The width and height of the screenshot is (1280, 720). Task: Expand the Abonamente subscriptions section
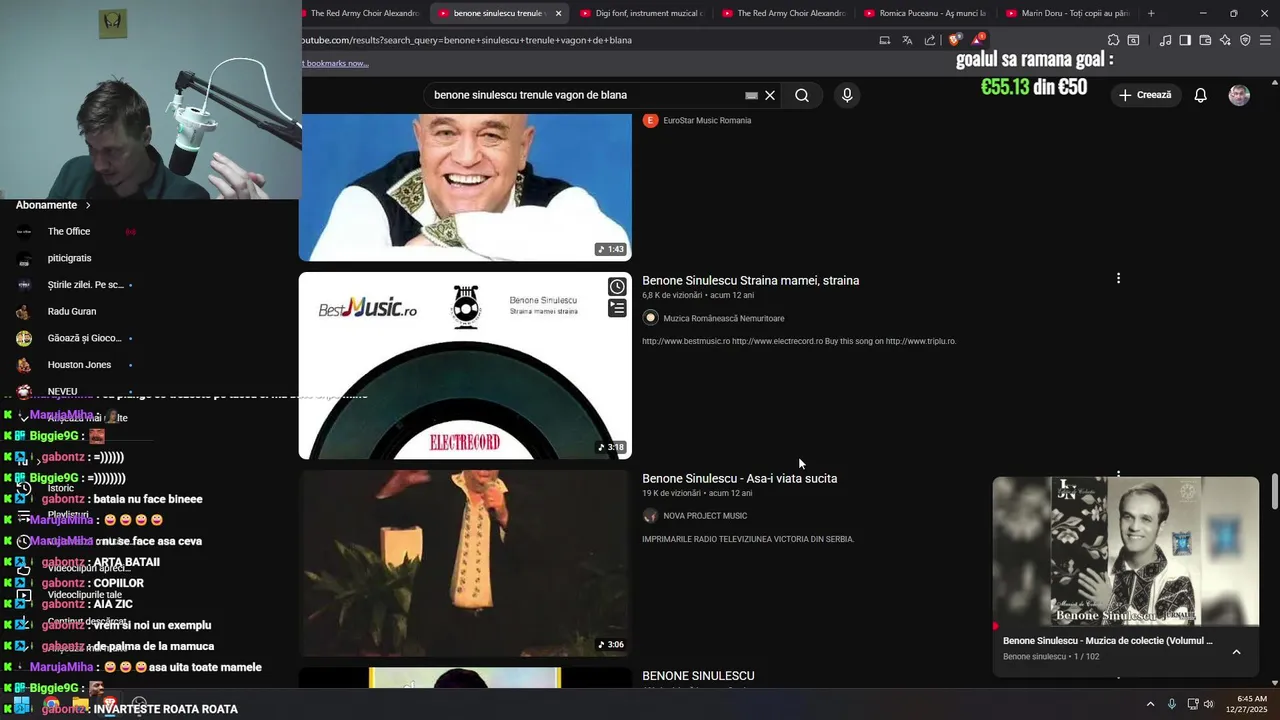point(53,205)
